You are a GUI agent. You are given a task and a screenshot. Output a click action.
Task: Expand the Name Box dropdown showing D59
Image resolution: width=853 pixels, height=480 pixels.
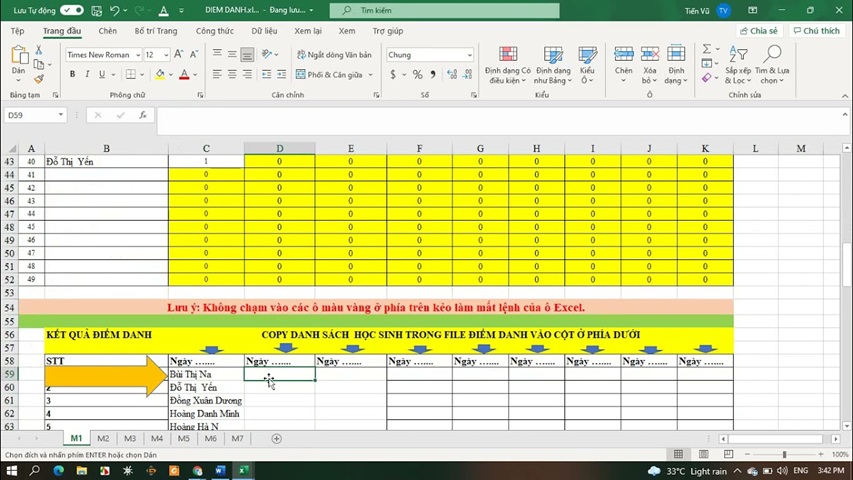click(61, 115)
